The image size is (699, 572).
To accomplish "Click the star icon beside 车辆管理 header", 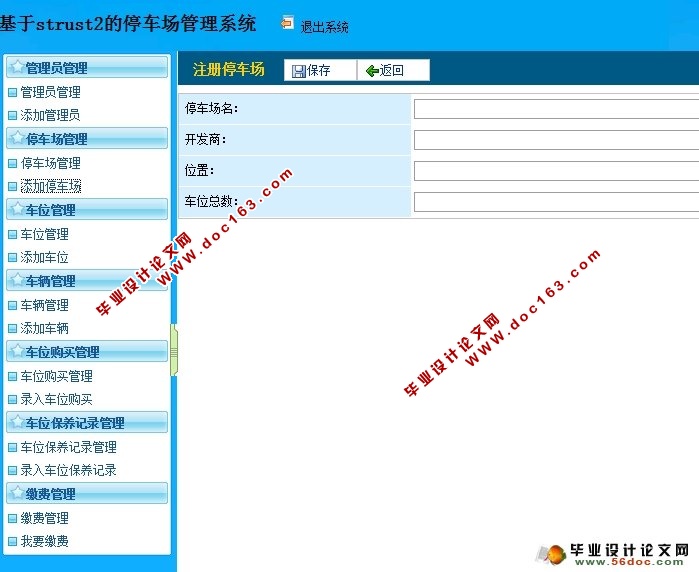I will tap(16, 281).
